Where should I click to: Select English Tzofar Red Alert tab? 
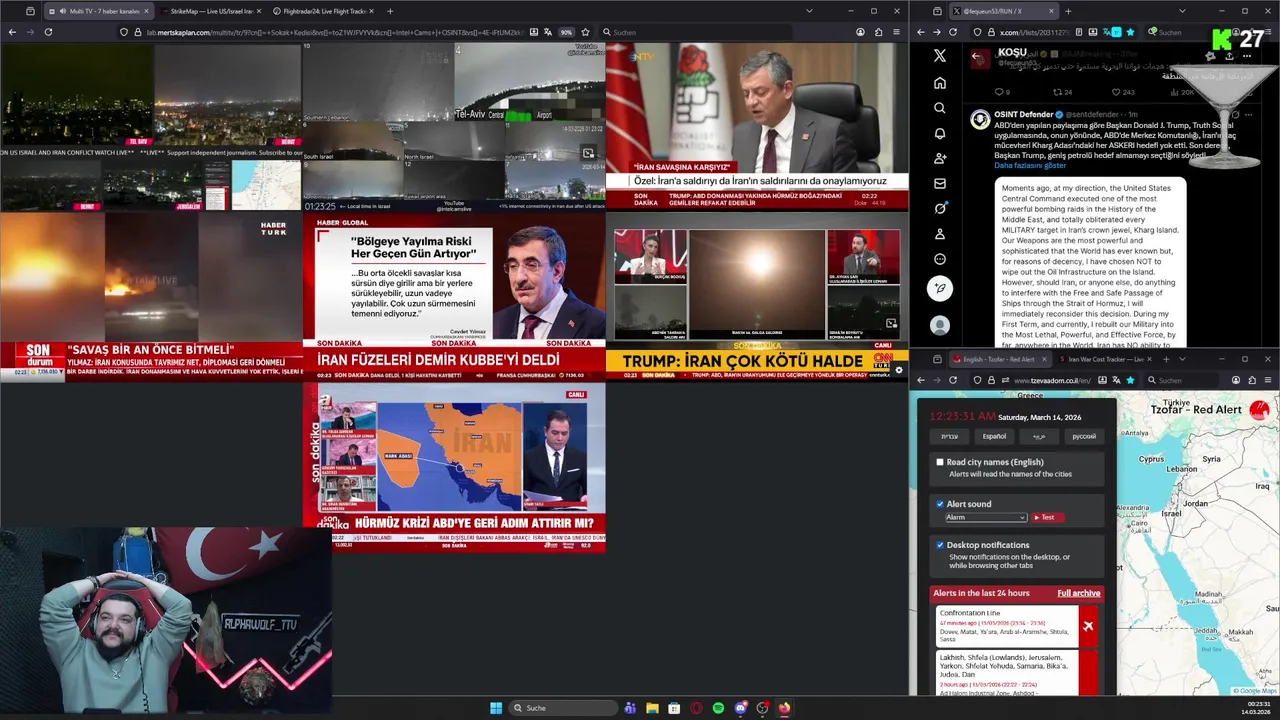[1000, 359]
